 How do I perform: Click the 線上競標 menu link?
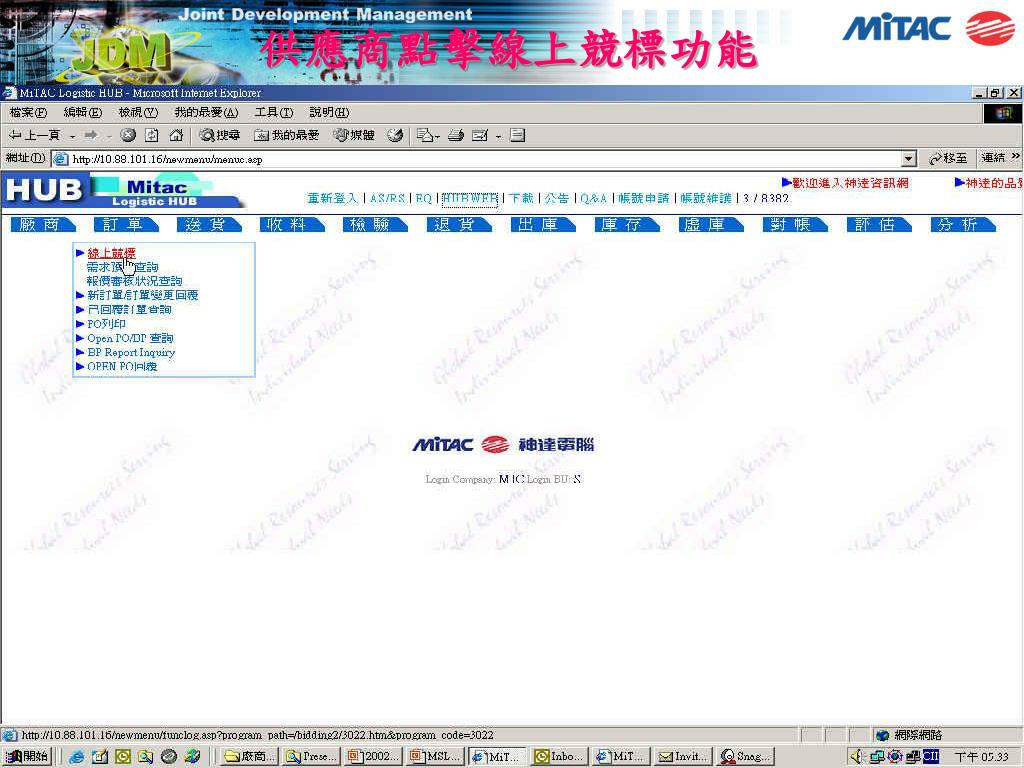point(111,253)
